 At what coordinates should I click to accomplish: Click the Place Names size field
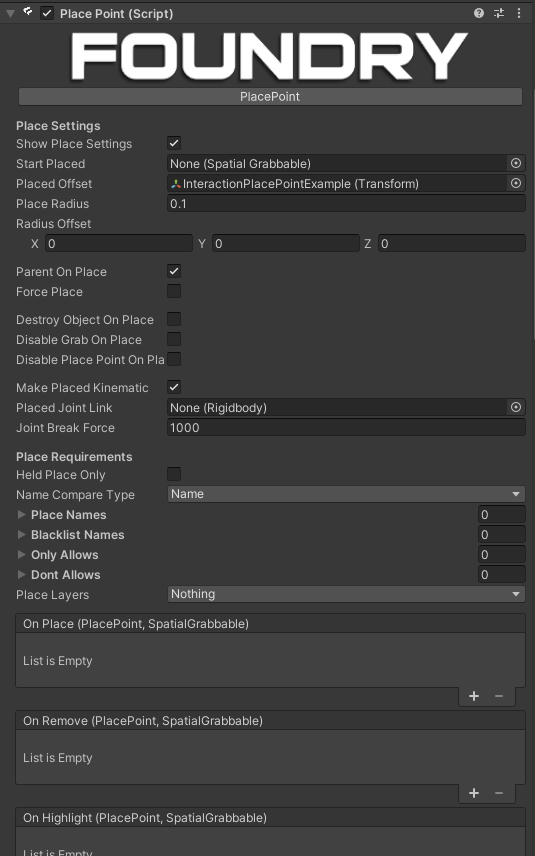[502, 514]
